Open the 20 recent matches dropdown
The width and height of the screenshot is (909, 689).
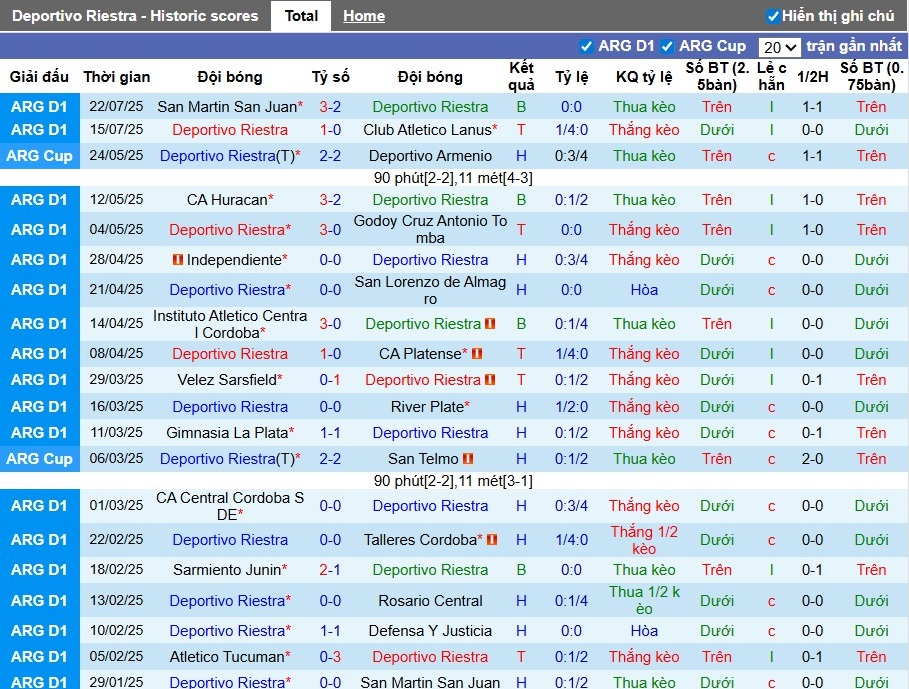779,47
